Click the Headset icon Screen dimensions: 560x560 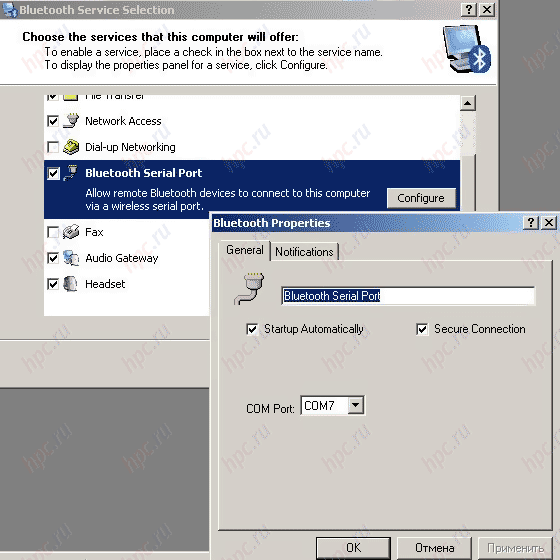coord(70,284)
